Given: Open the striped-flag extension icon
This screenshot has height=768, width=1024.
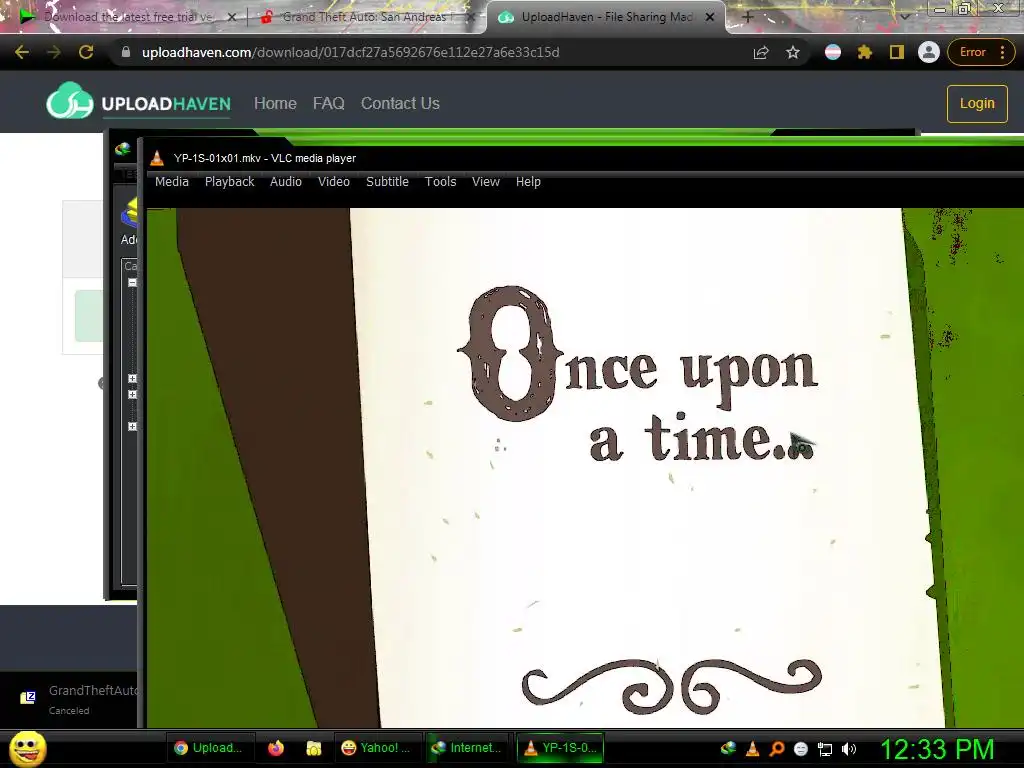Looking at the screenshot, I should [833, 52].
